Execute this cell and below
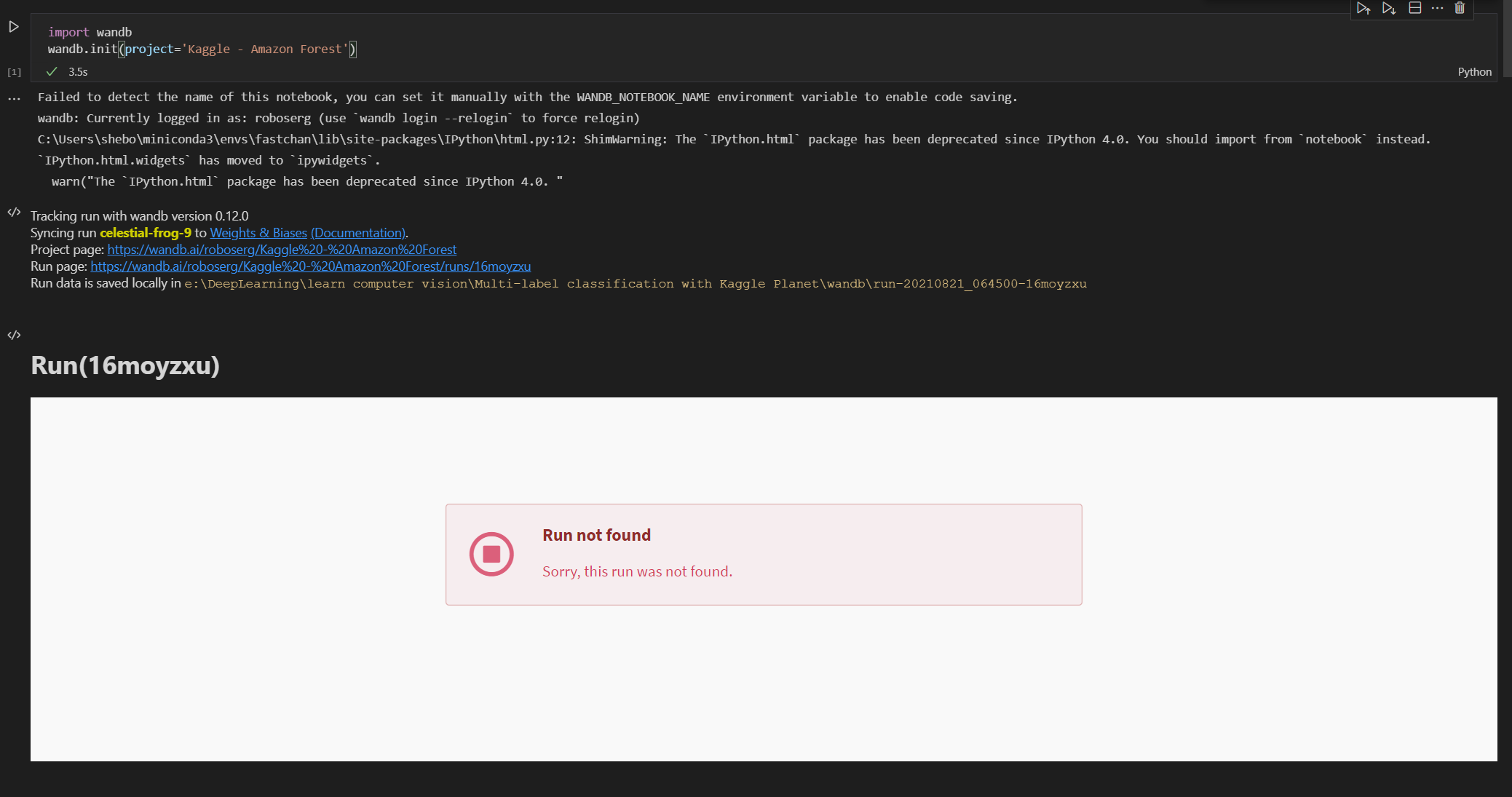Viewport: 1512px width, 797px height. pos(1390,9)
